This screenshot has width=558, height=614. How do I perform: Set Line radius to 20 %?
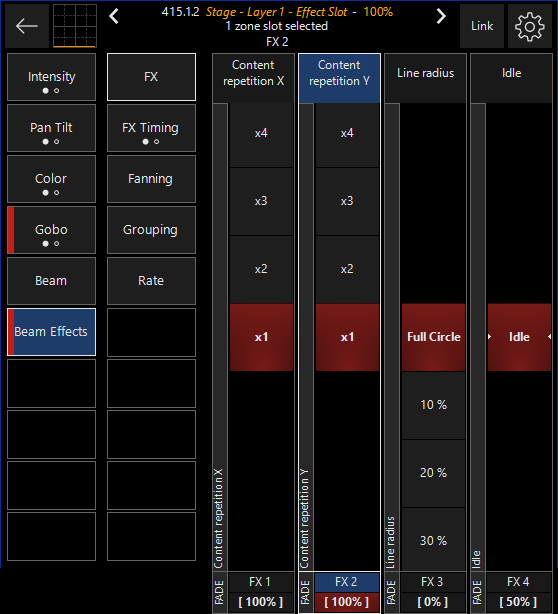[433, 473]
